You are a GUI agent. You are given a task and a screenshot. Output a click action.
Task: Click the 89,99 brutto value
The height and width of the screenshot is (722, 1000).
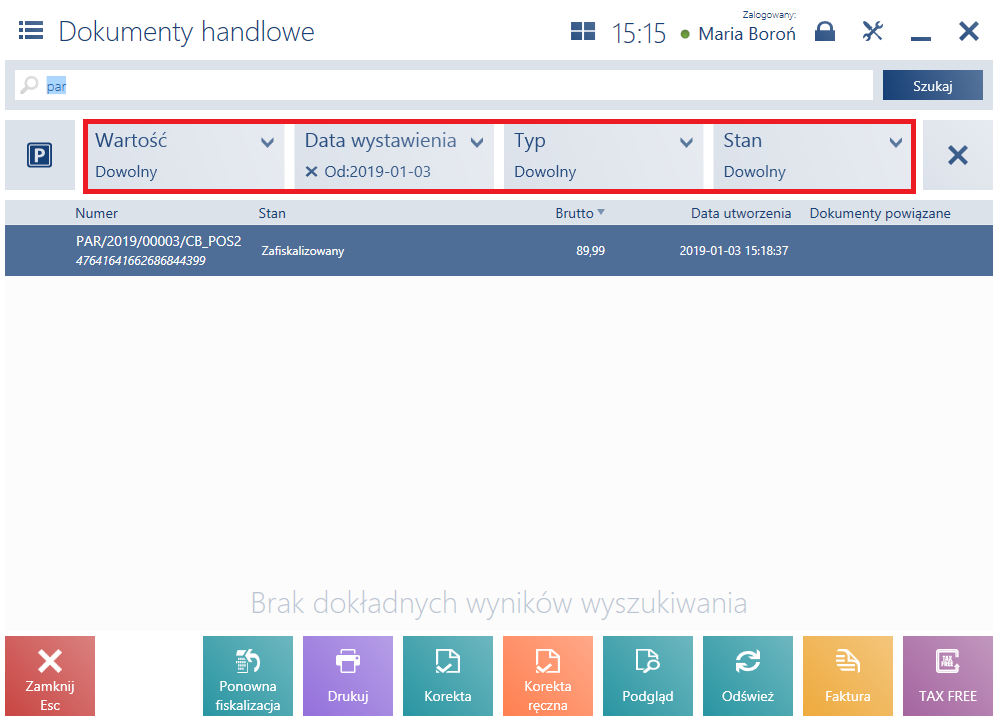point(591,251)
